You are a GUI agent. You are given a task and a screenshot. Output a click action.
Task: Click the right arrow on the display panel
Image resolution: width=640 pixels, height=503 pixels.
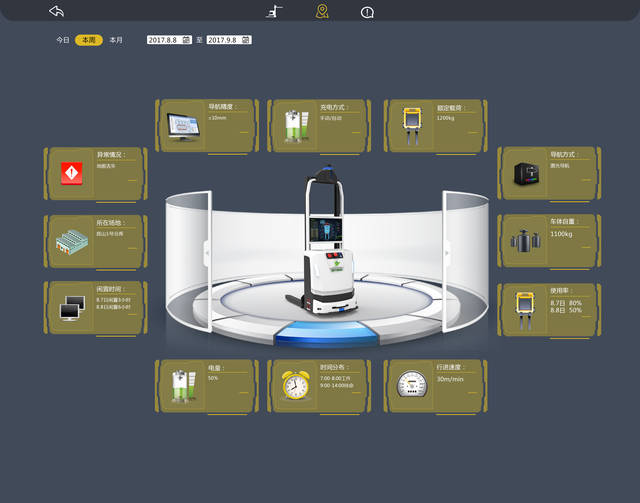(x=445, y=254)
